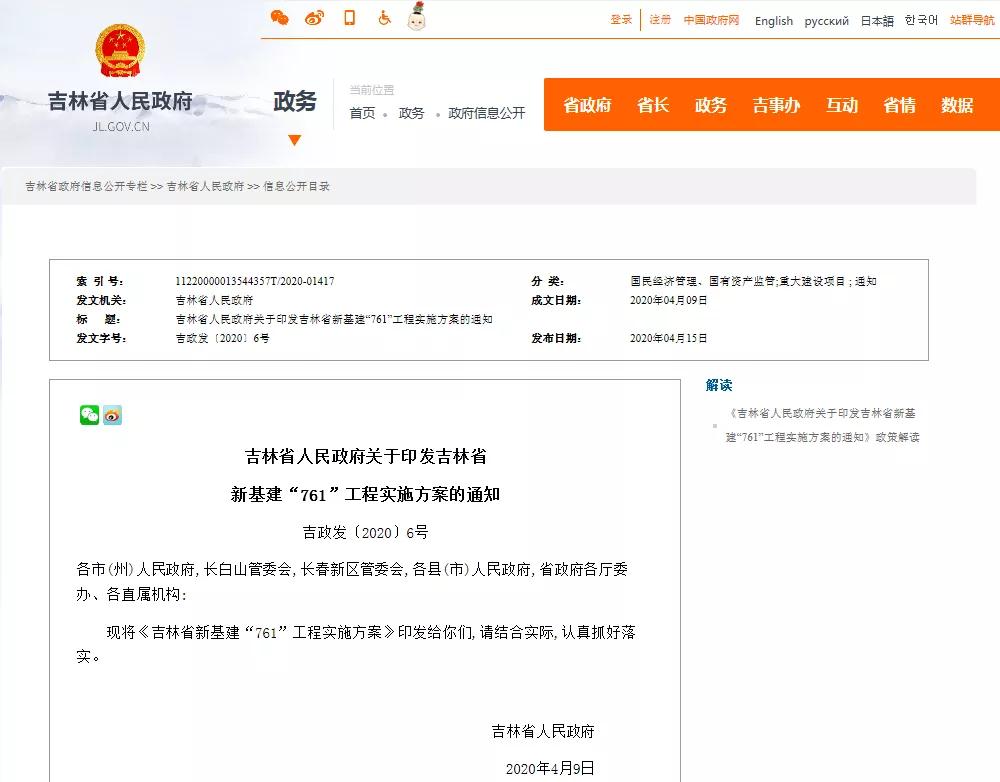Open the 站群导航 site navigation dropdown
This screenshot has height=782, width=1000.
[971, 20]
